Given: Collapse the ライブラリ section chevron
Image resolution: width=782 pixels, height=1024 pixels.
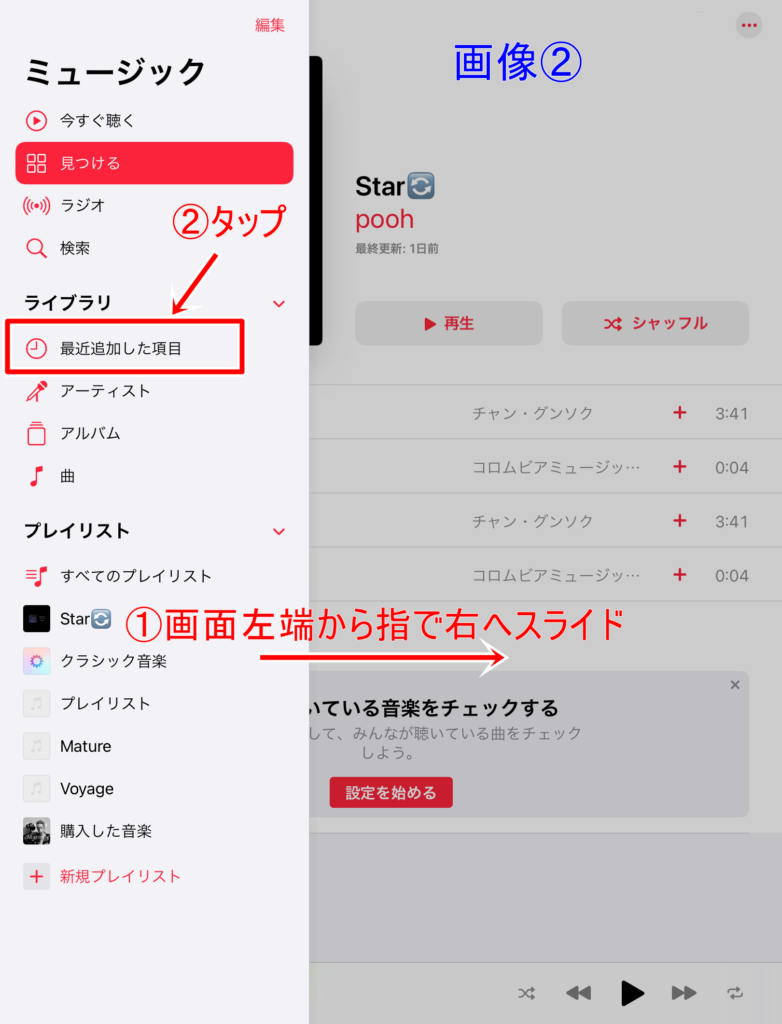Looking at the screenshot, I should [x=279, y=304].
